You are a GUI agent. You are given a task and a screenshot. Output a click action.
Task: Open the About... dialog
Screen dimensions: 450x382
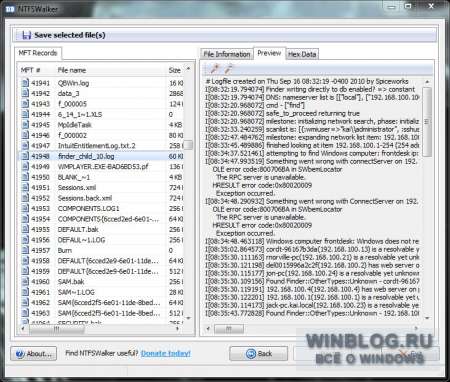[x=33, y=354]
